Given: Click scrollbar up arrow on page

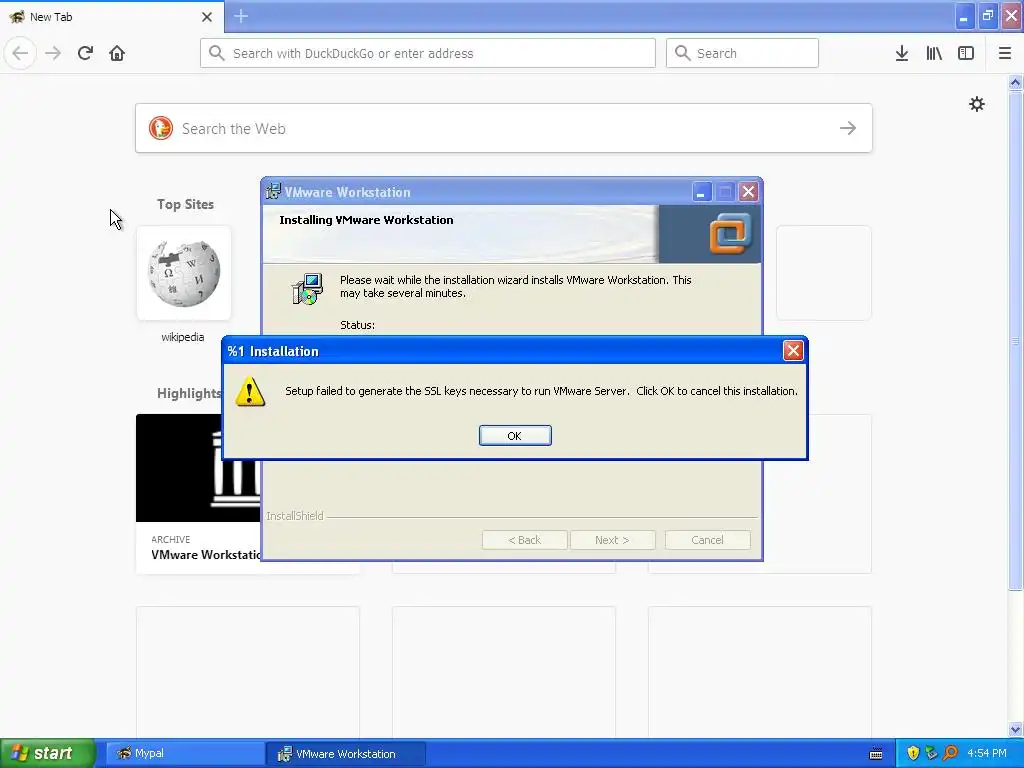Looking at the screenshot, I should coord(1015,82).
